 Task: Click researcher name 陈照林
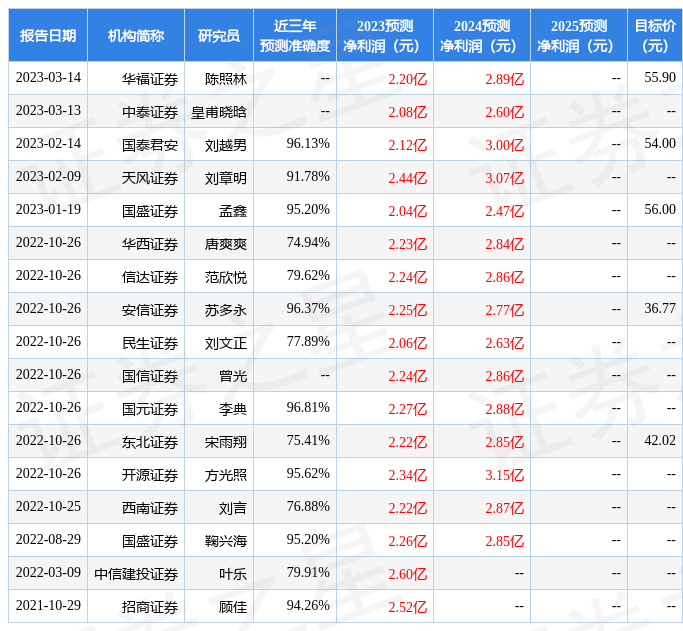[x=226, y=79]
